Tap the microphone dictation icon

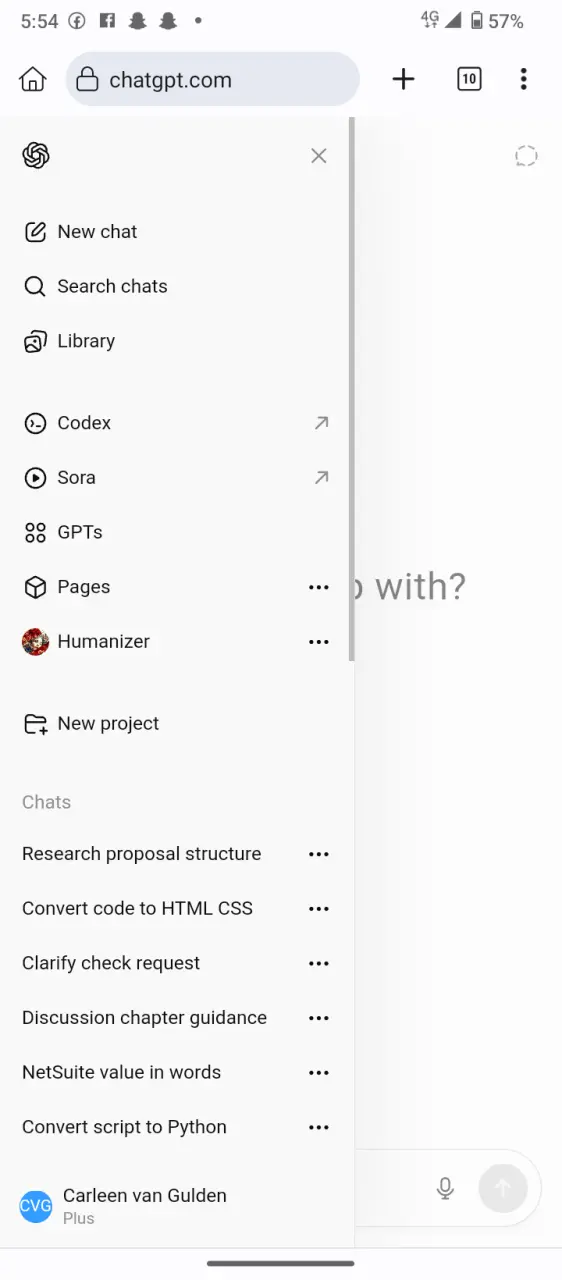coord(445,1188)
